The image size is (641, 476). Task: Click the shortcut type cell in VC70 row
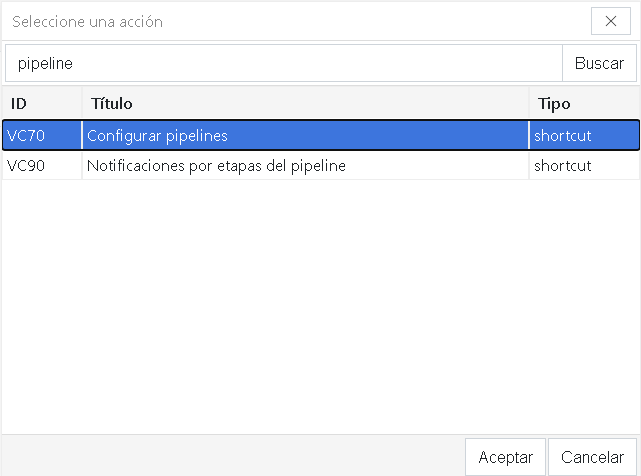tap(582, 135)
